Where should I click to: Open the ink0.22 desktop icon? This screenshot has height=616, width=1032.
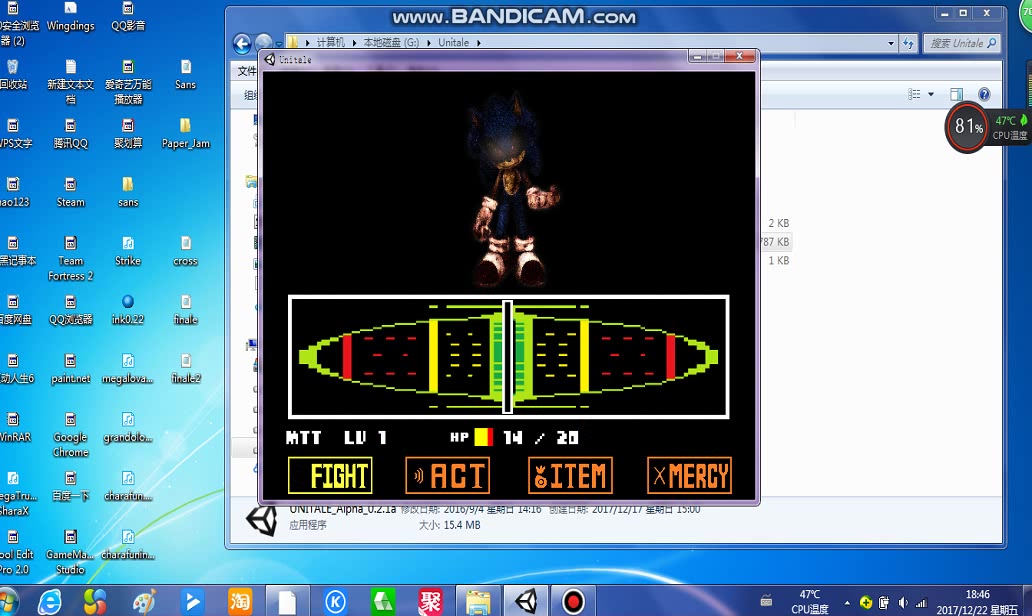click(128, 309)
